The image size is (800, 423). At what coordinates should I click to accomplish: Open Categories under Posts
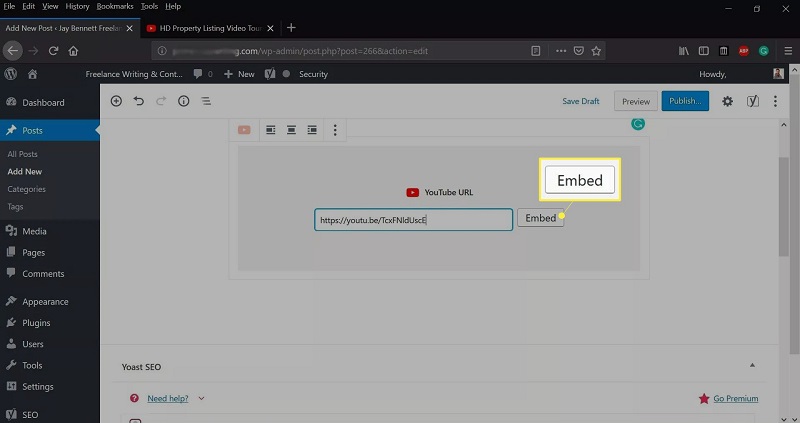point(27,189)
